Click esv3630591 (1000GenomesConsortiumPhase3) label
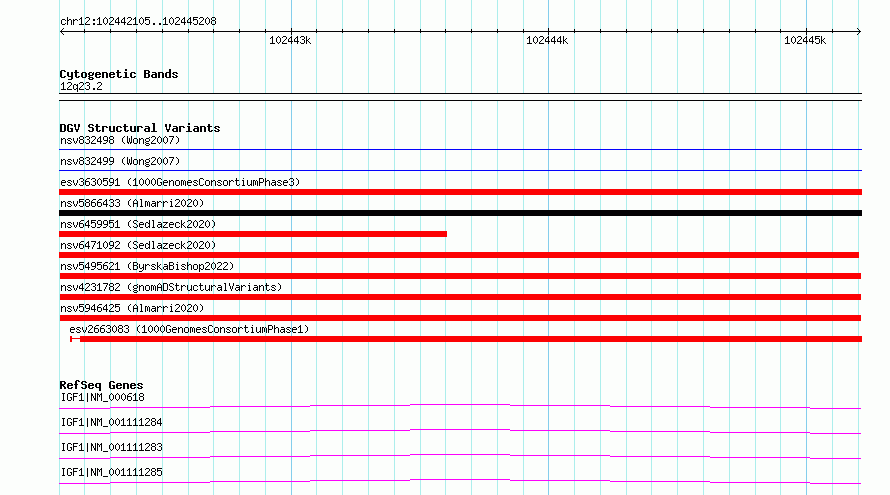This screenshot has height=495, width=890. click(x=180, y=182)
